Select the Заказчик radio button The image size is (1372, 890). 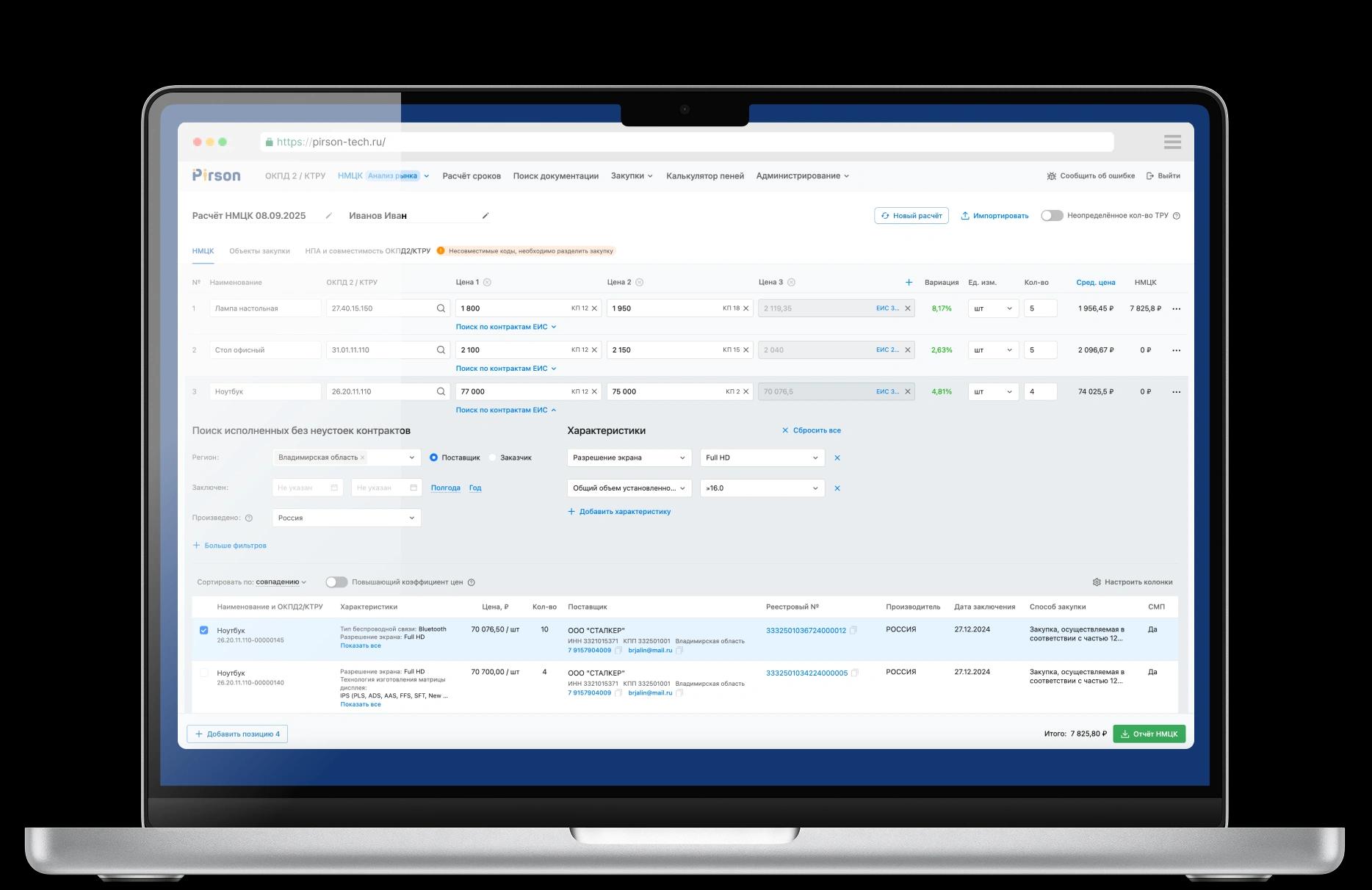tap(493, 457)
